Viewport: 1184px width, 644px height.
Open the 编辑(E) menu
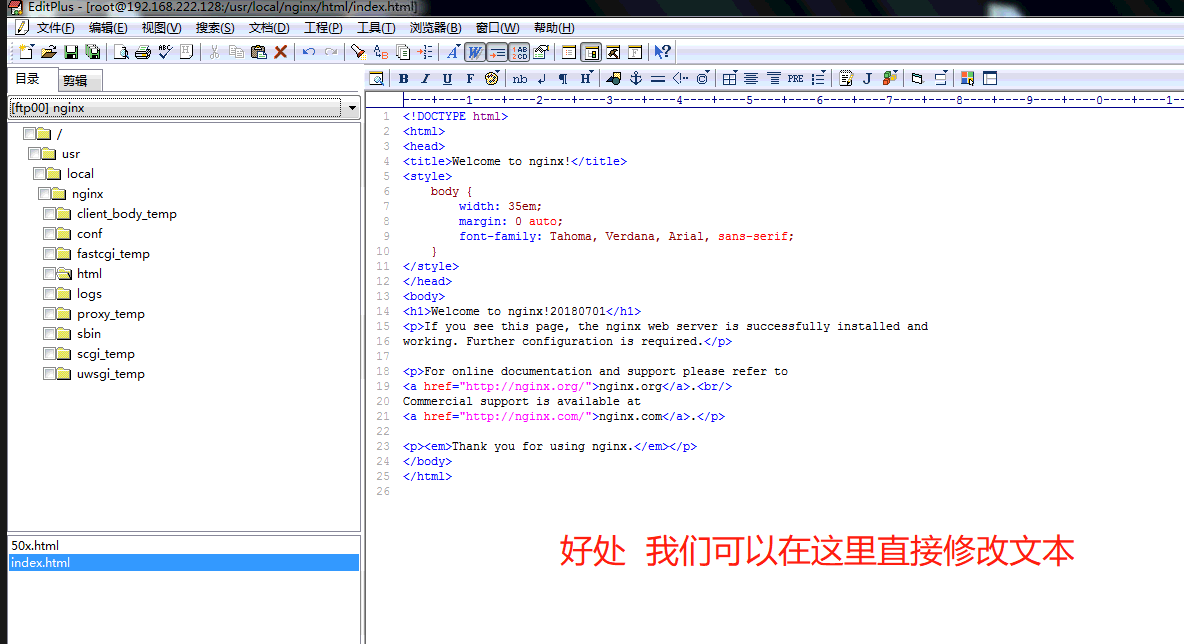pos(108,28)
